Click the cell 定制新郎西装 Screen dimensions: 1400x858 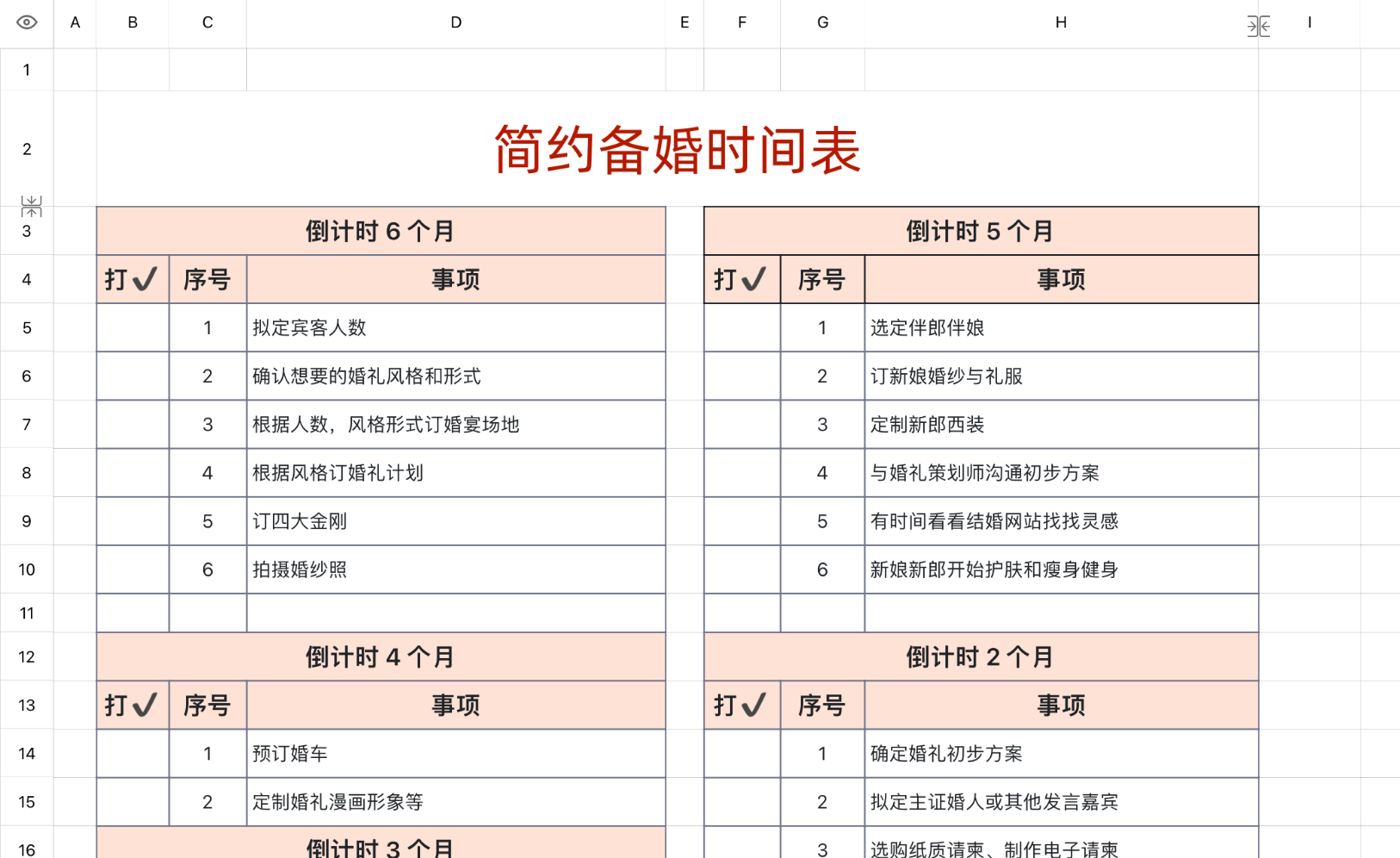point(1061,424)
